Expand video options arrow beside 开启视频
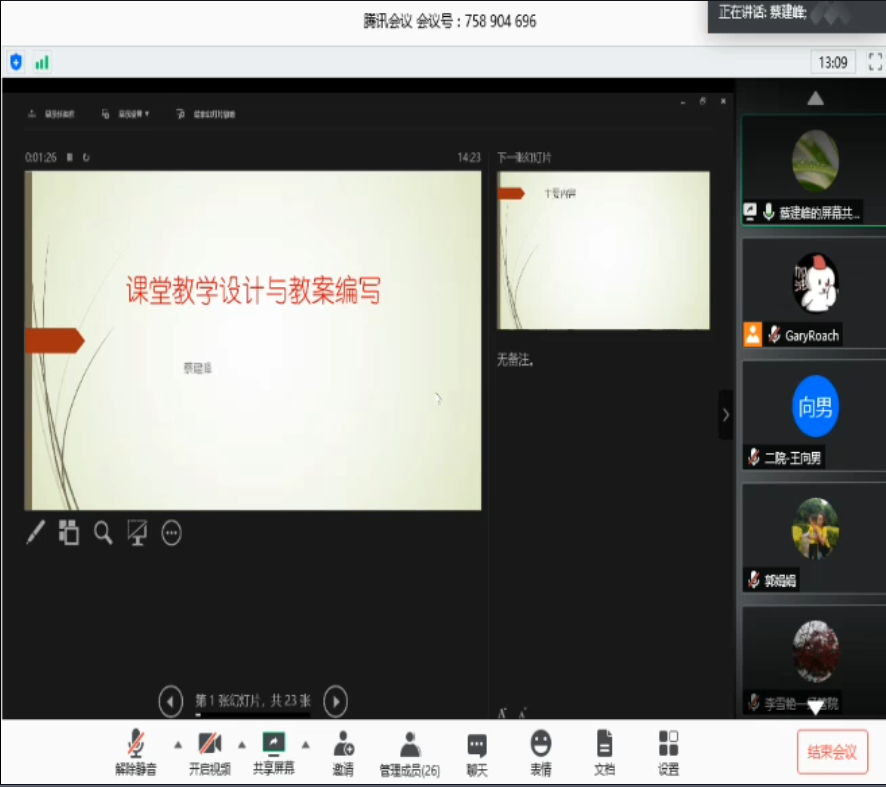 pos(241,745)
